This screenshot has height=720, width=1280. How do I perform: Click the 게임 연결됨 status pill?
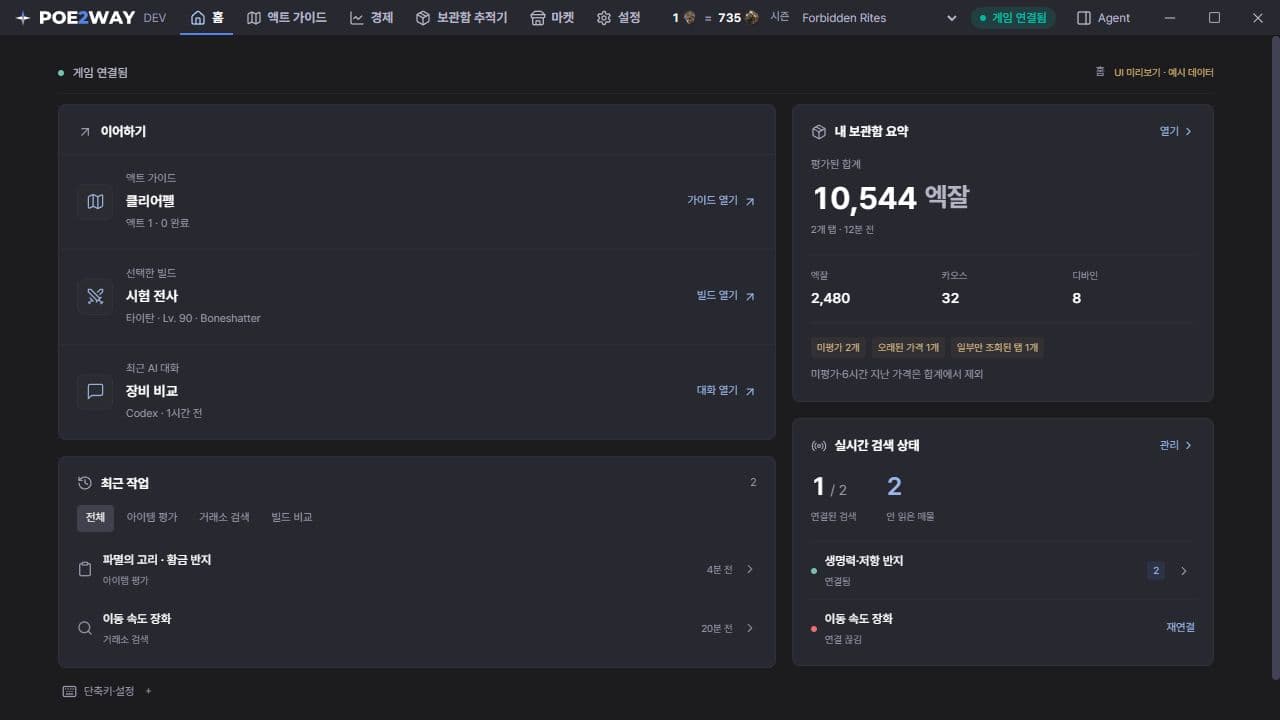coord(1013,18)
